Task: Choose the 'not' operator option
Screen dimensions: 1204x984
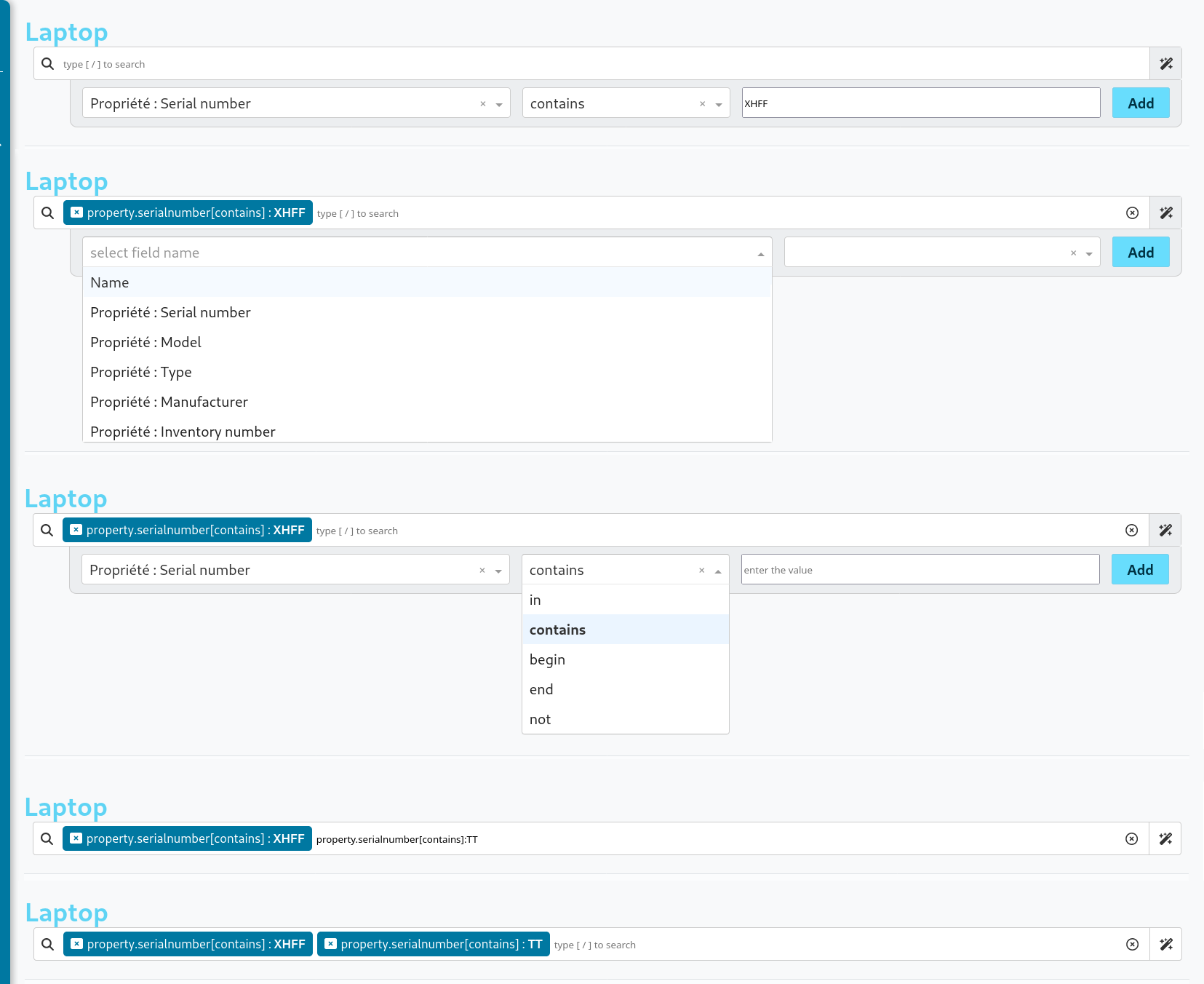Action: coord(540,719)
